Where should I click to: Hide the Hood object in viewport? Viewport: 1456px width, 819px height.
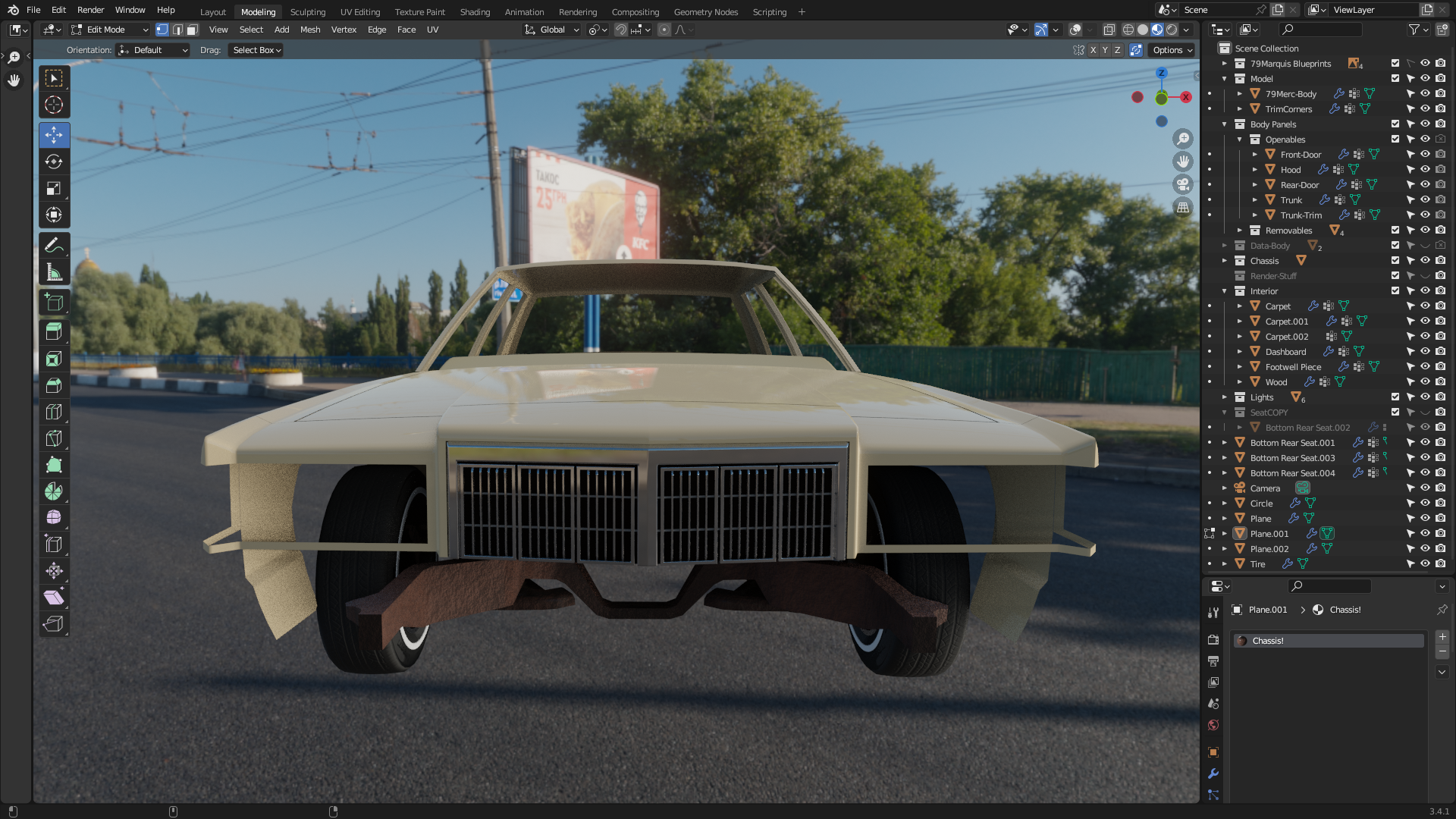(1425, 170)
